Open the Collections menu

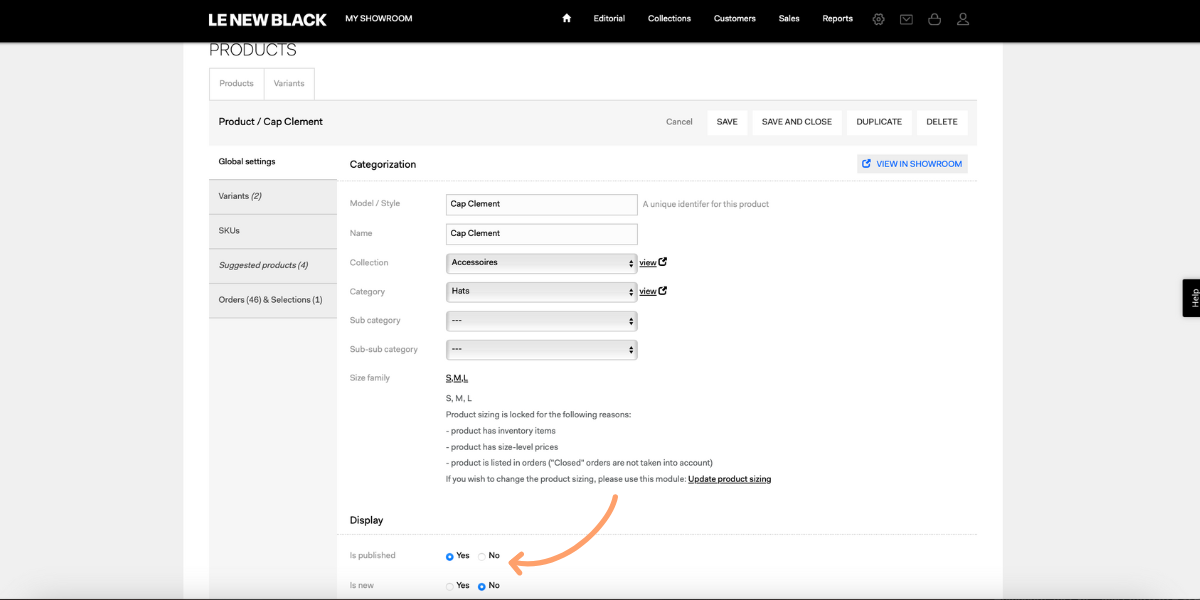669,19
